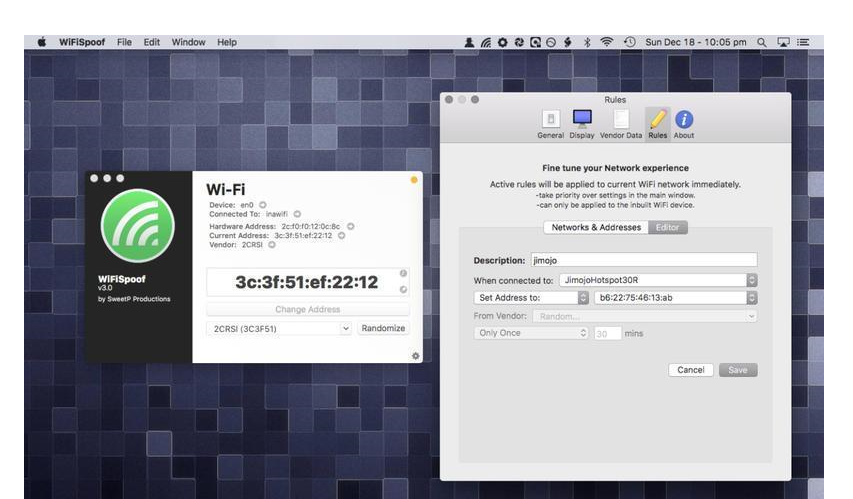
Task: Open the WiFiSpoof application menu
Action: click(82, 42)
